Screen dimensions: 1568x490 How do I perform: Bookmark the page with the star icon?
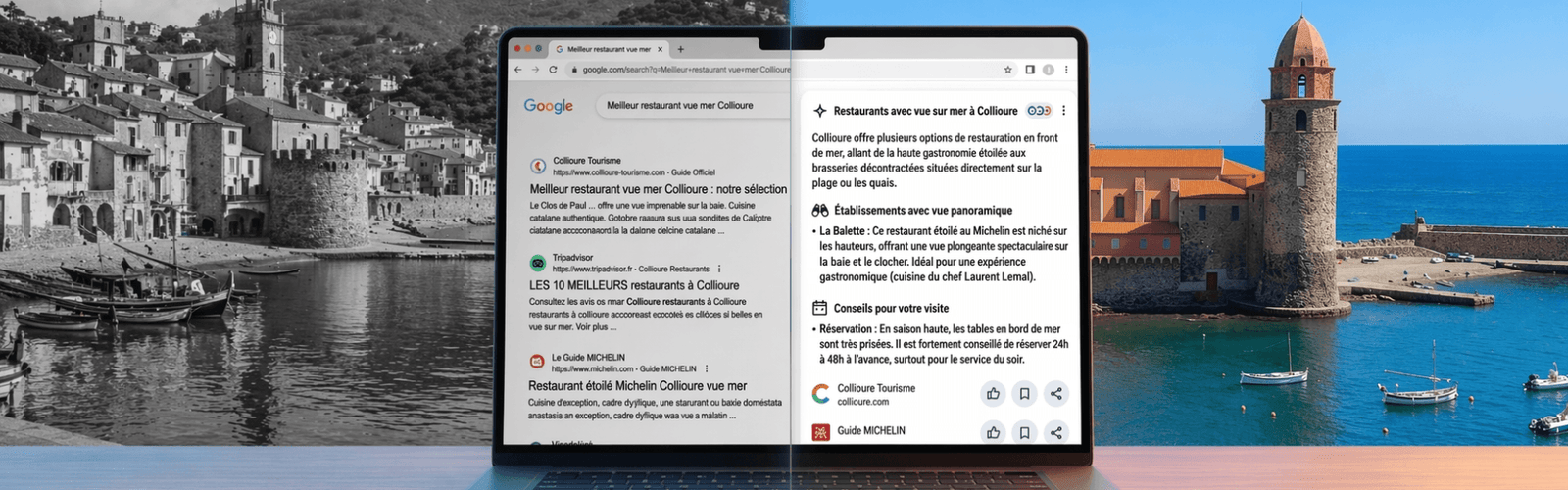coord(1007,70)
